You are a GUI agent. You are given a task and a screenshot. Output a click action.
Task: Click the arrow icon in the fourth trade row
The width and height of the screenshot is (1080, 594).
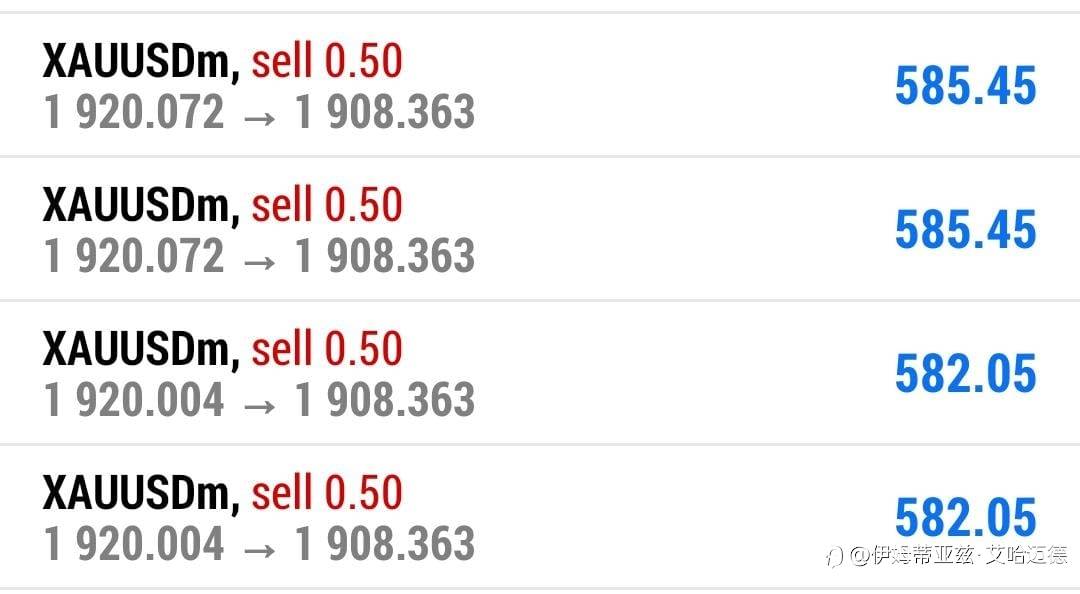[x=259, y=547]
